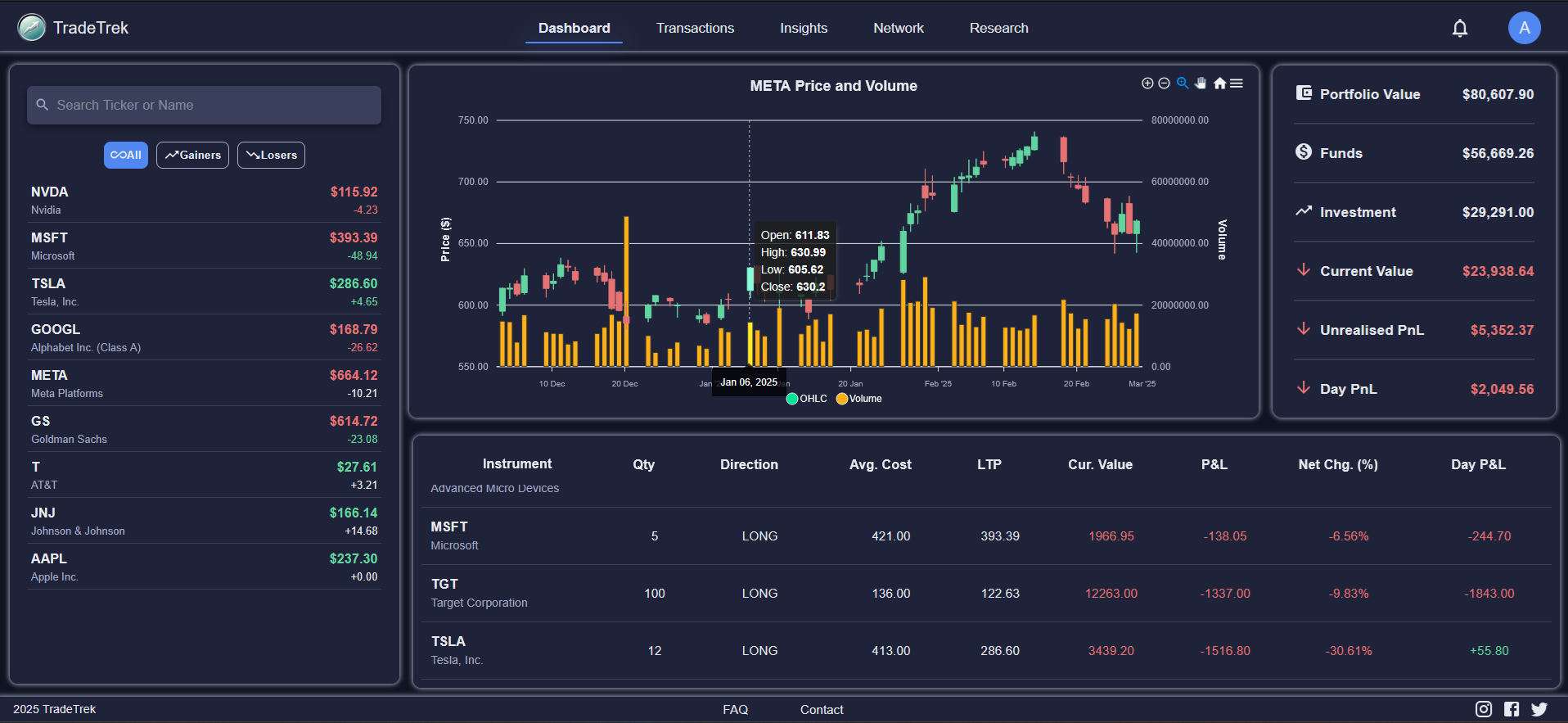Viewport: 1568px width, 723px height.
Task: Open the chart hamburger menu
Action: [1237, 84]
